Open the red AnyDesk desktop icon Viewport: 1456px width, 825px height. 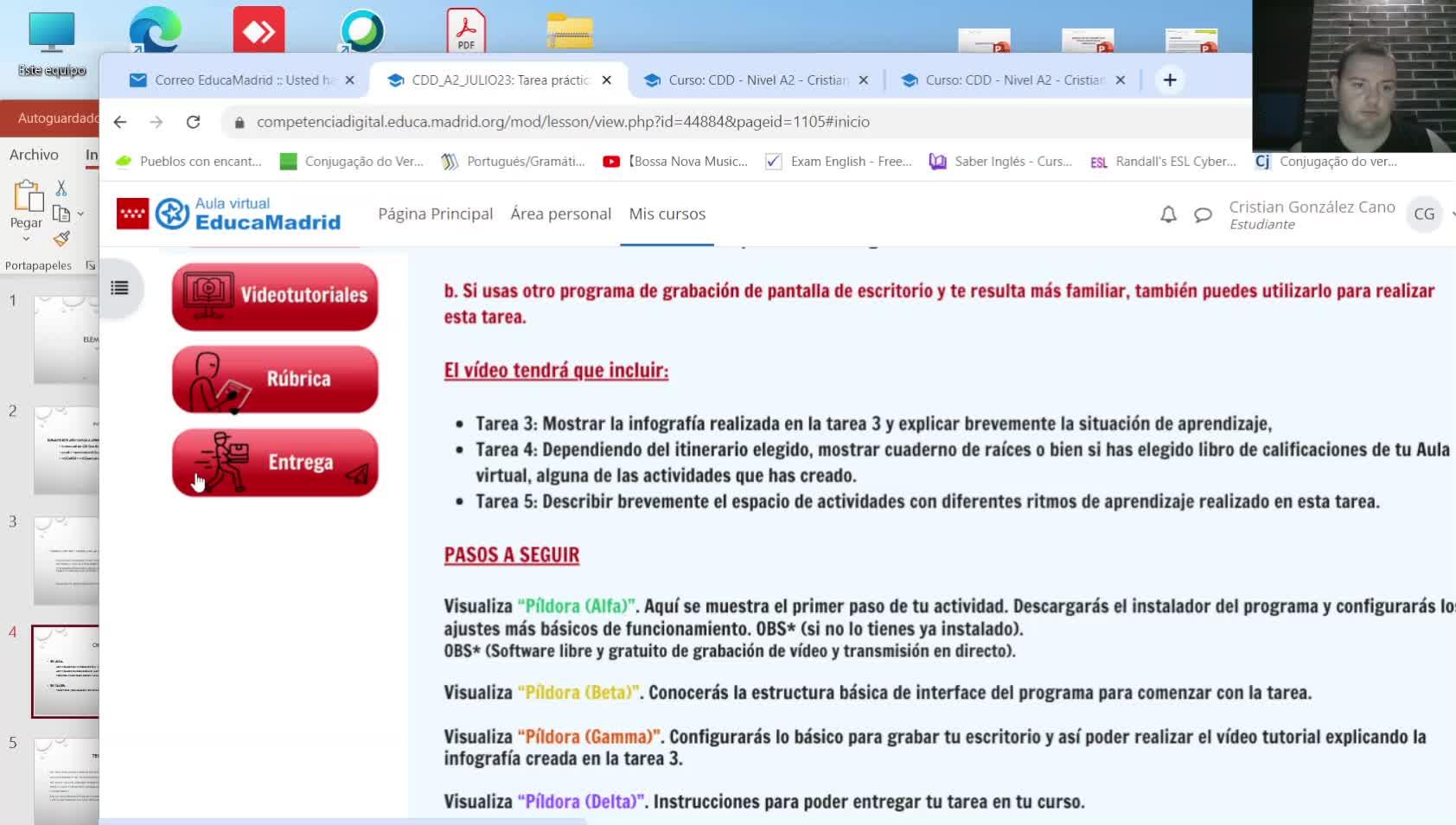[x=259, y=30]
